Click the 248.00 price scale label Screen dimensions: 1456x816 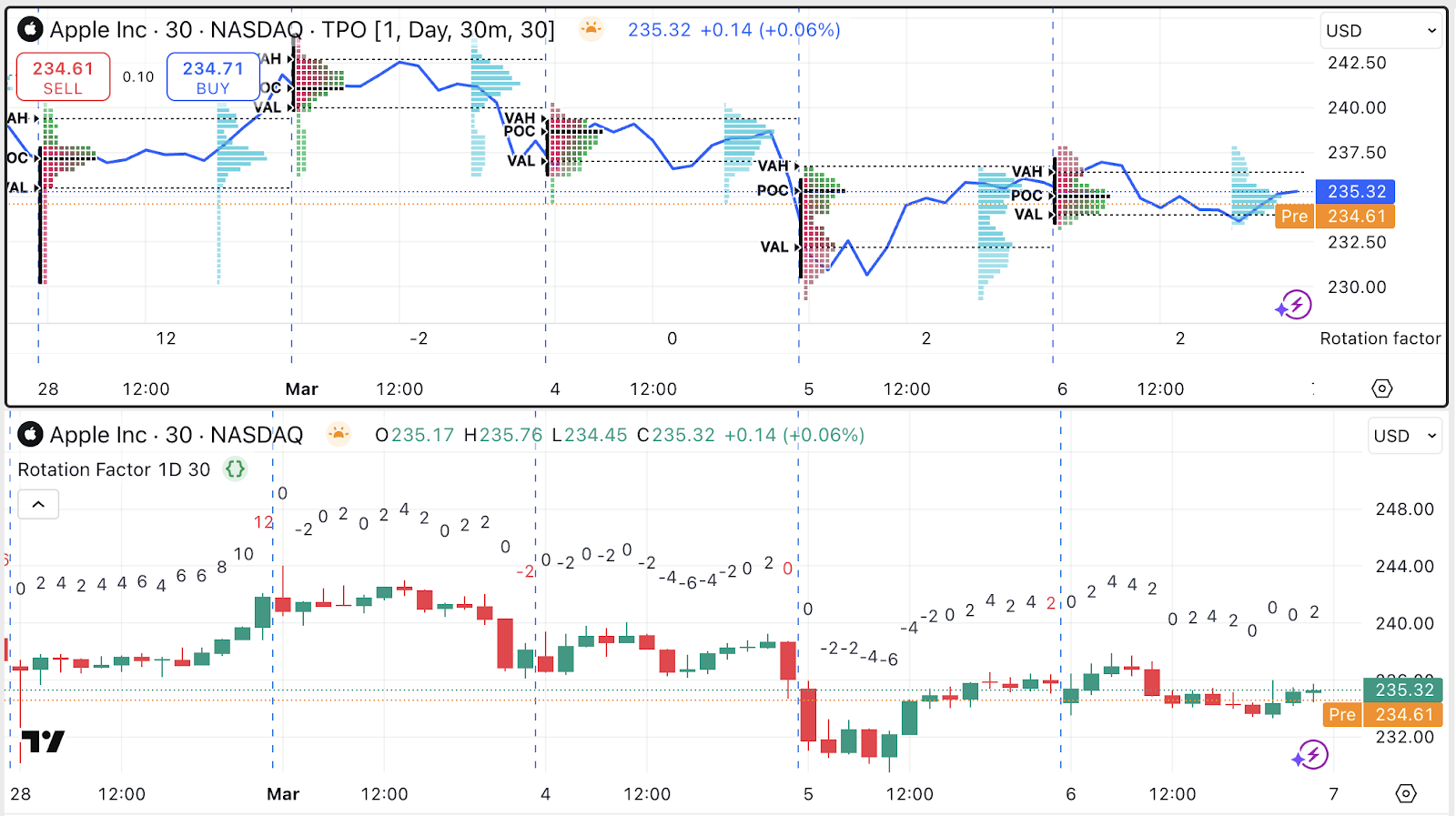click(x=1404, y=509)
